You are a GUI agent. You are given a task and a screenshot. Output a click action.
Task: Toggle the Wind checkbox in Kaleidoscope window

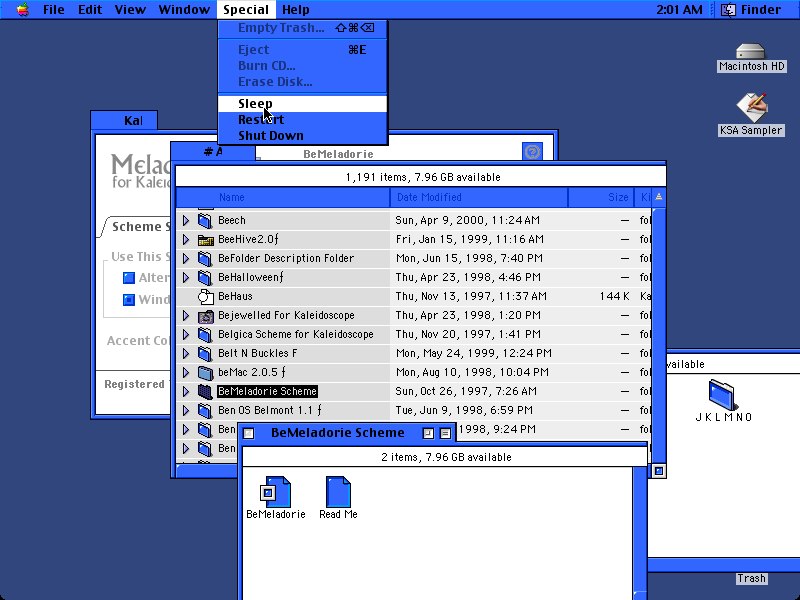click(129, 299)
